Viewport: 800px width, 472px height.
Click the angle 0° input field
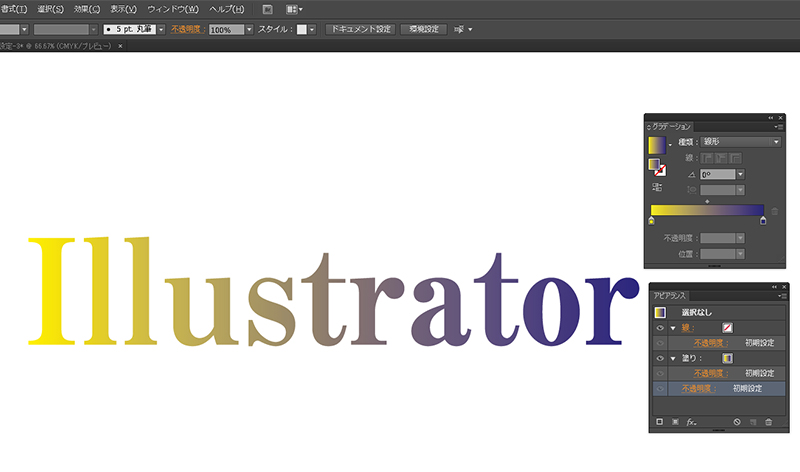tap(717, 175)
